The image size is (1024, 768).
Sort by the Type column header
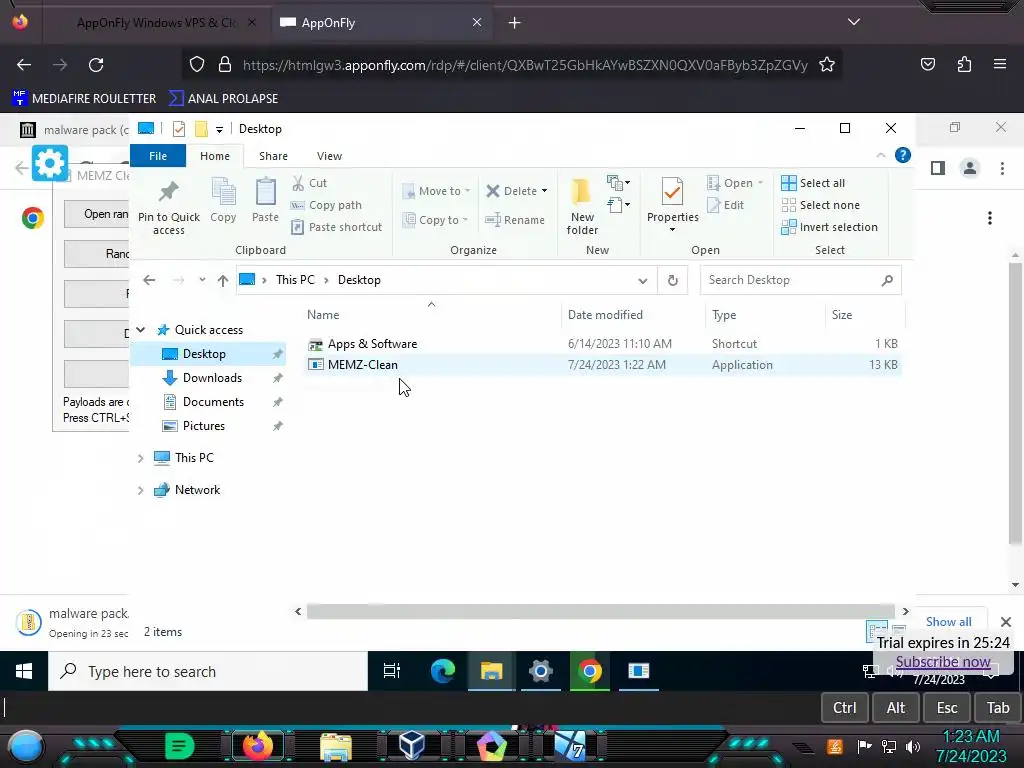click(x=724, y=315)
